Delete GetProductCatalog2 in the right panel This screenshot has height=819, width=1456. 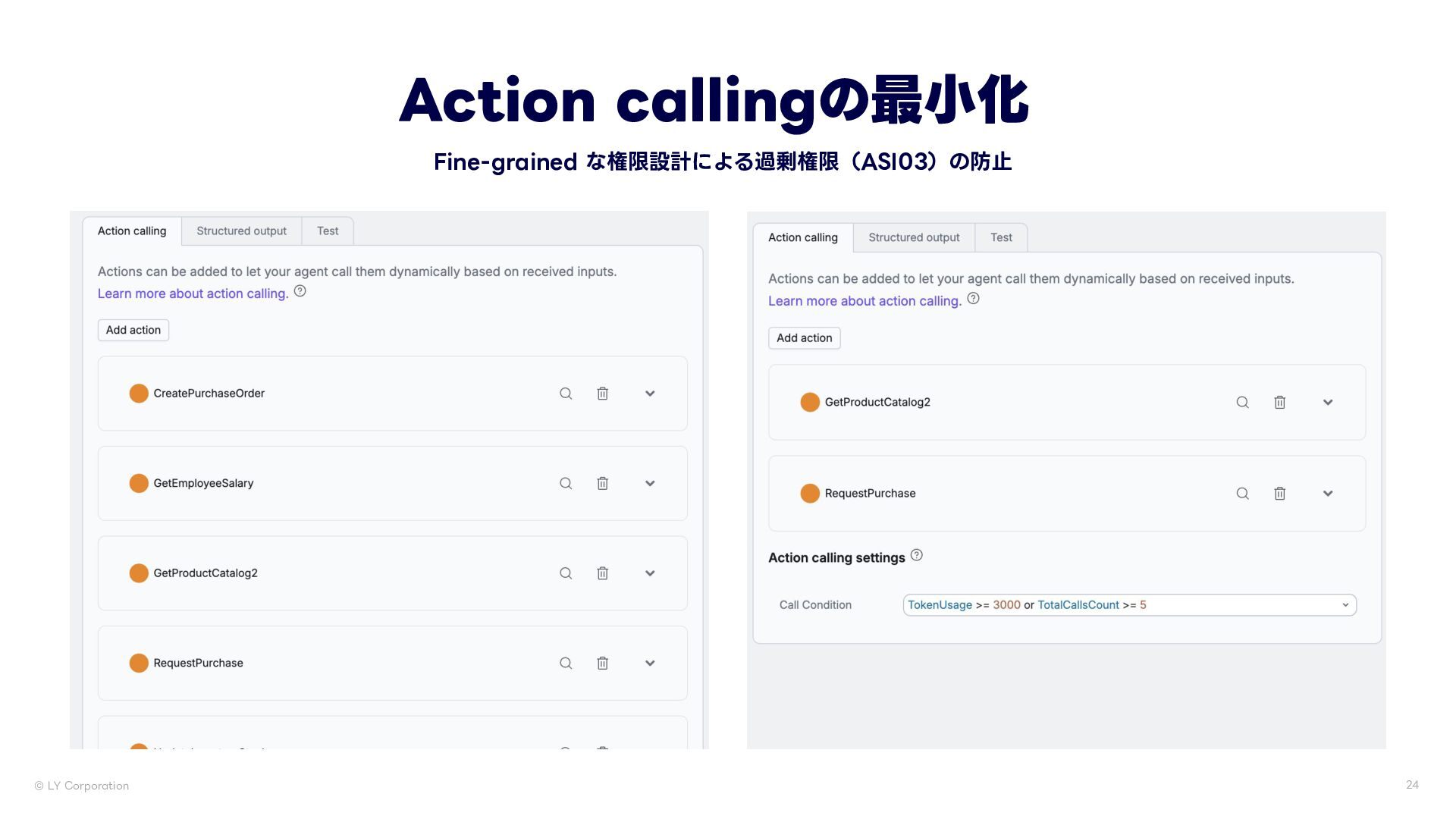click(1279, 403)
